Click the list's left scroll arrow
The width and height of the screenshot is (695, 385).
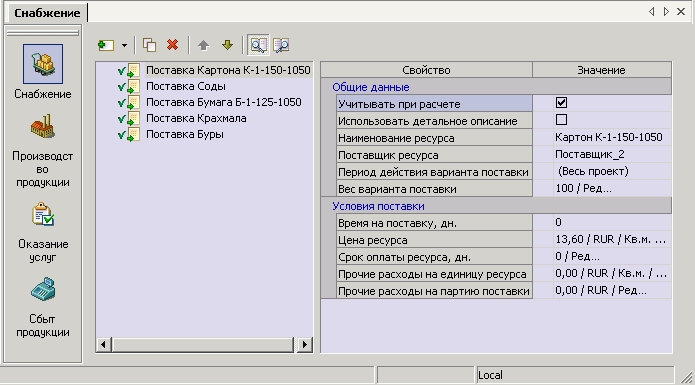[104, 344]
